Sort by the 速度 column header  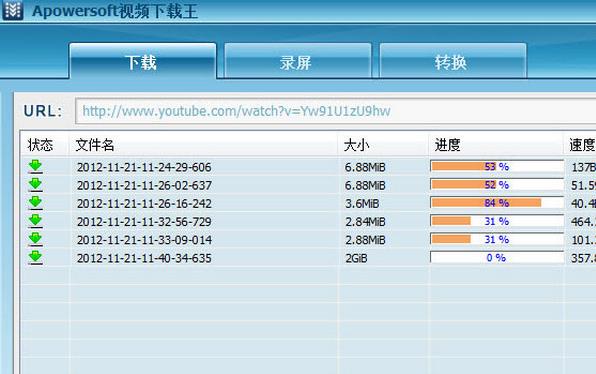tap(580, 145)
